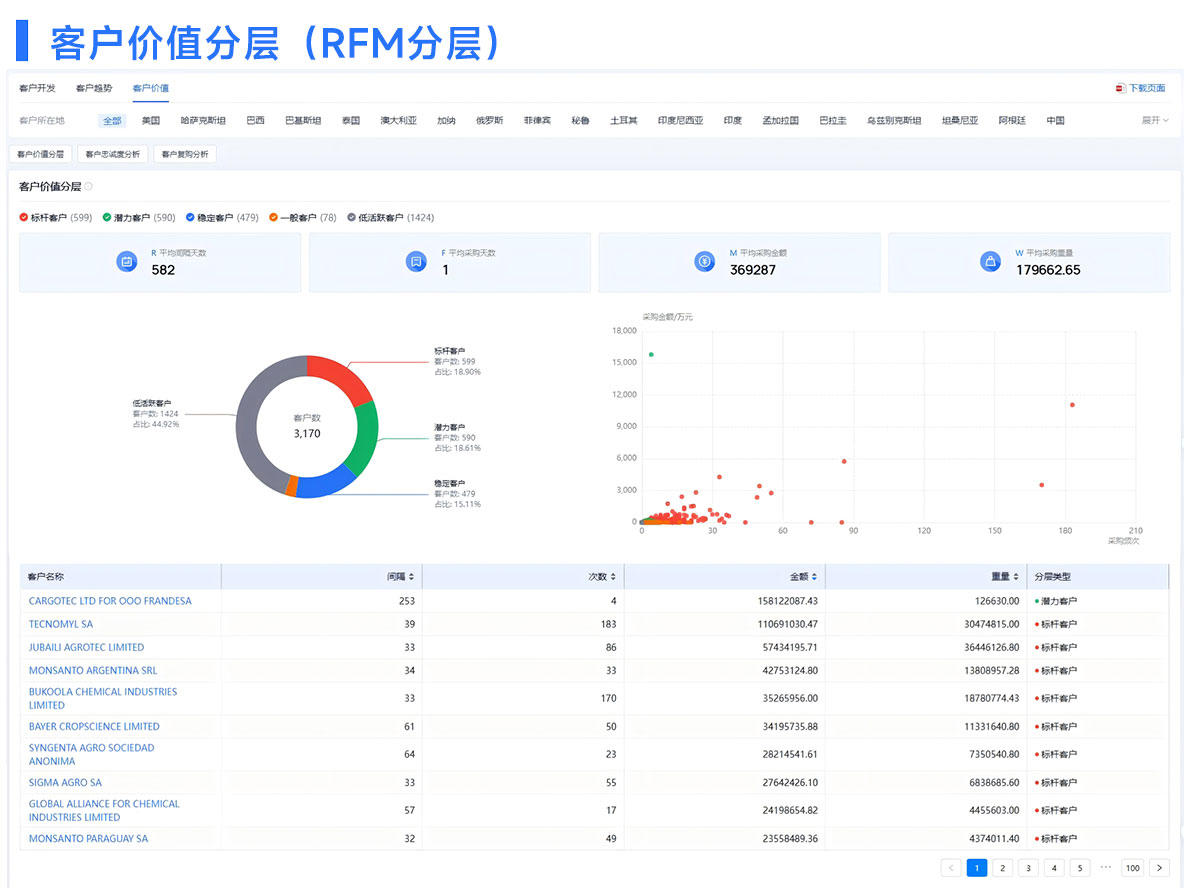Filter customers by 土耳其

point(624,121)
